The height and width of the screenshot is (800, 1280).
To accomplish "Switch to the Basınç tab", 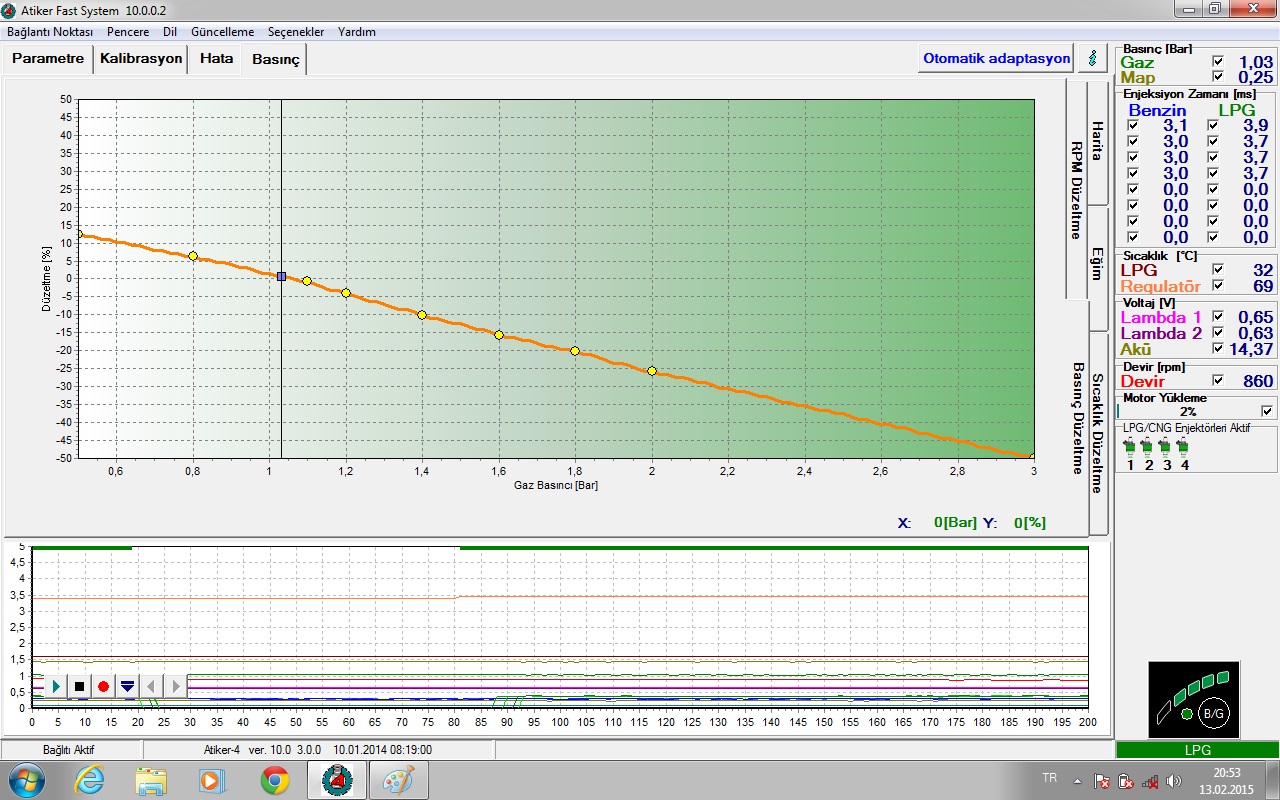I will [x=275, y=60].
